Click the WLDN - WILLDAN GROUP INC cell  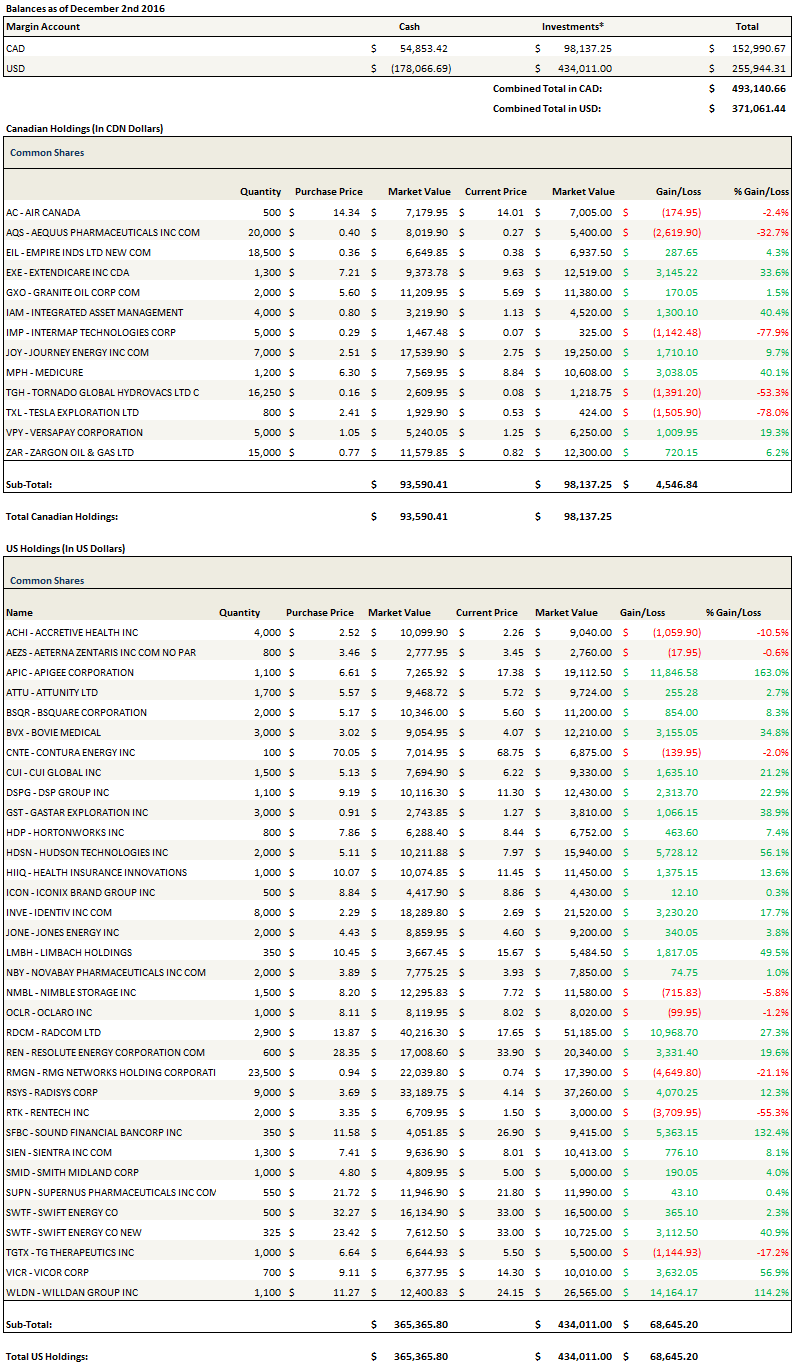coord(70,1292)
